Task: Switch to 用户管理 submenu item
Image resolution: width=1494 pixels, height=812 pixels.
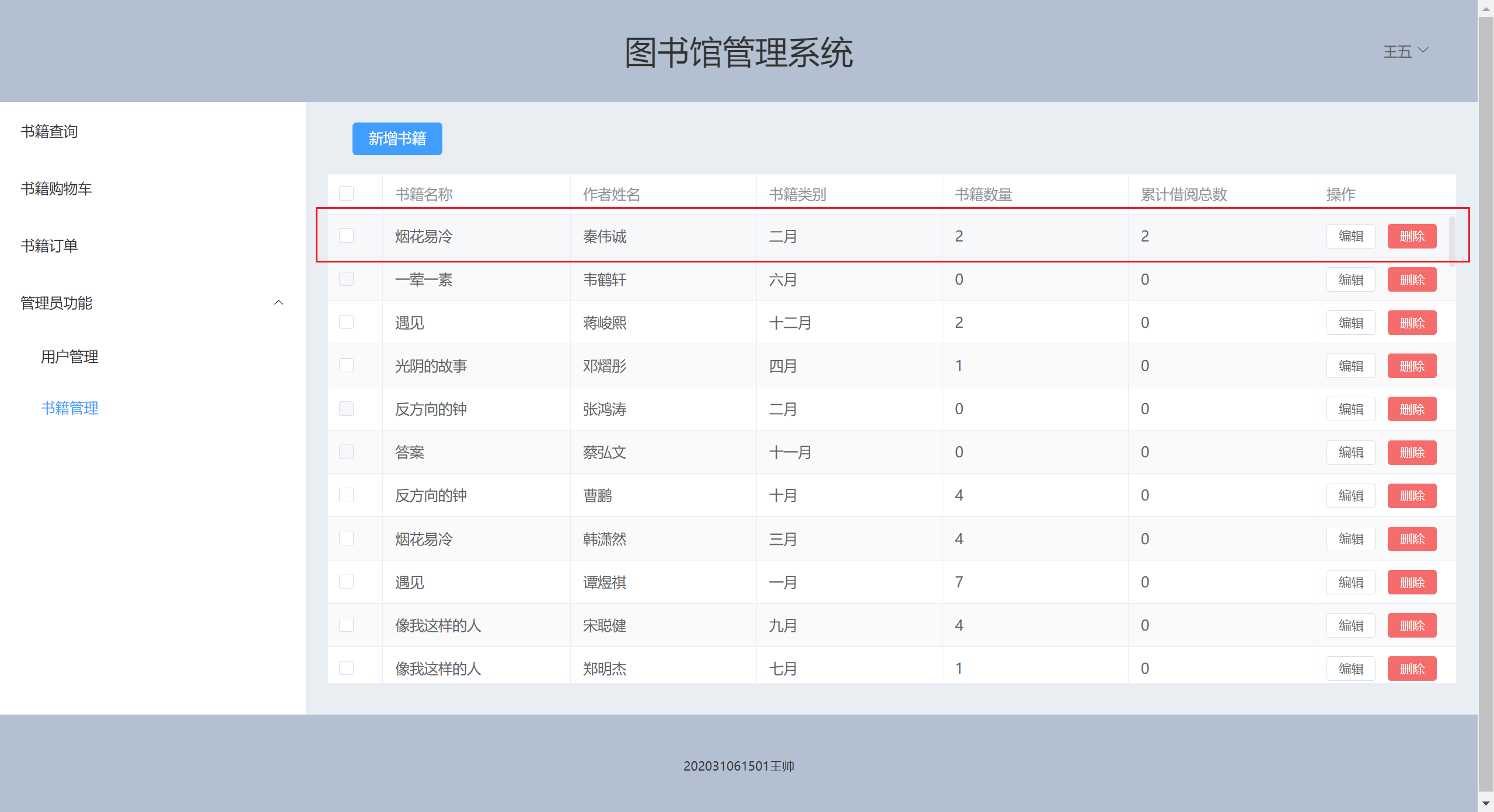Action: pyautogui.click(x=69, y=356)
